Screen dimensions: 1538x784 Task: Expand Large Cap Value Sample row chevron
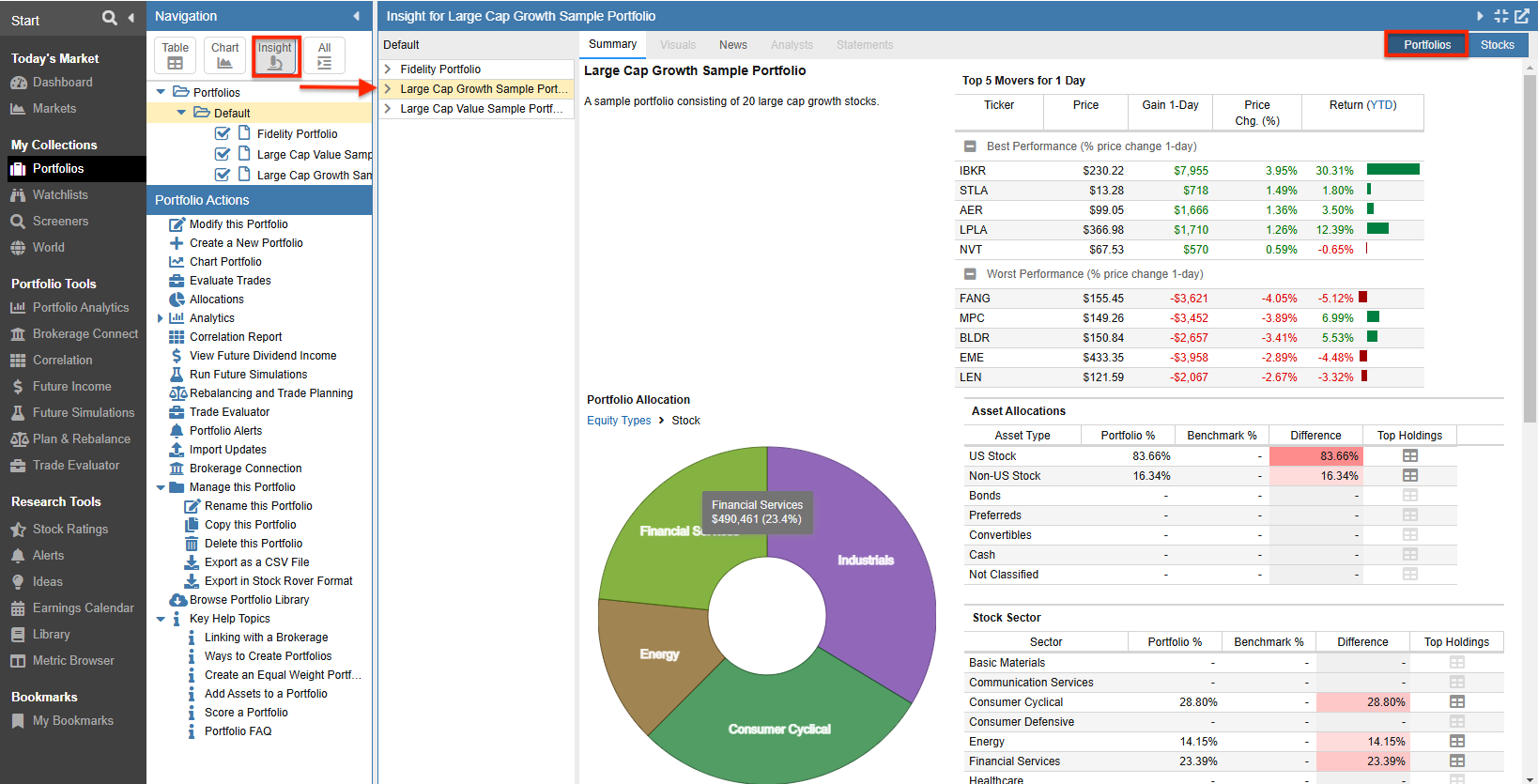click(x=388, y=109)
